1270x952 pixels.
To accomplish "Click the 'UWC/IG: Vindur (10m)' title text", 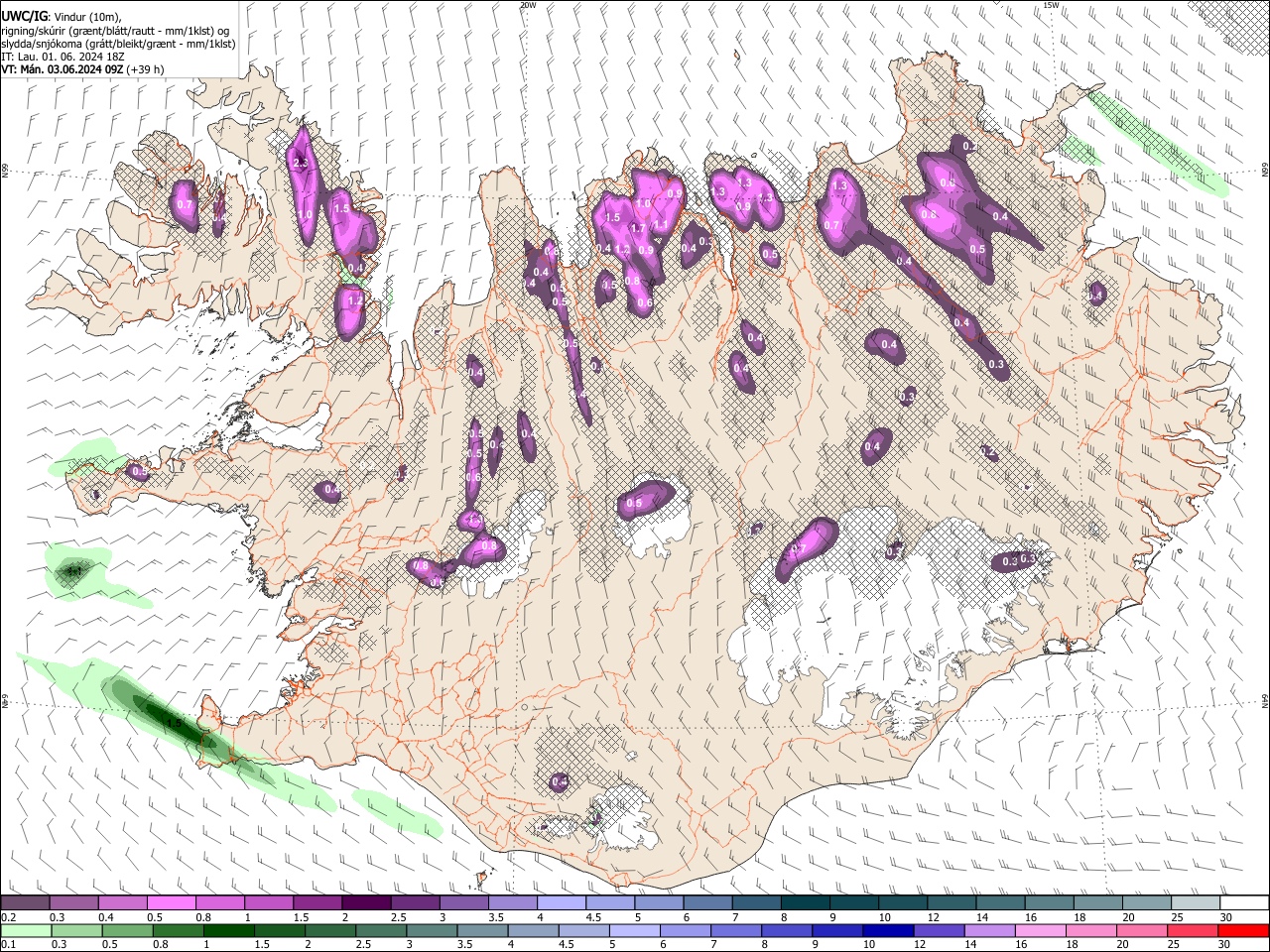I will pyautogui.click(x=63, y=15).
